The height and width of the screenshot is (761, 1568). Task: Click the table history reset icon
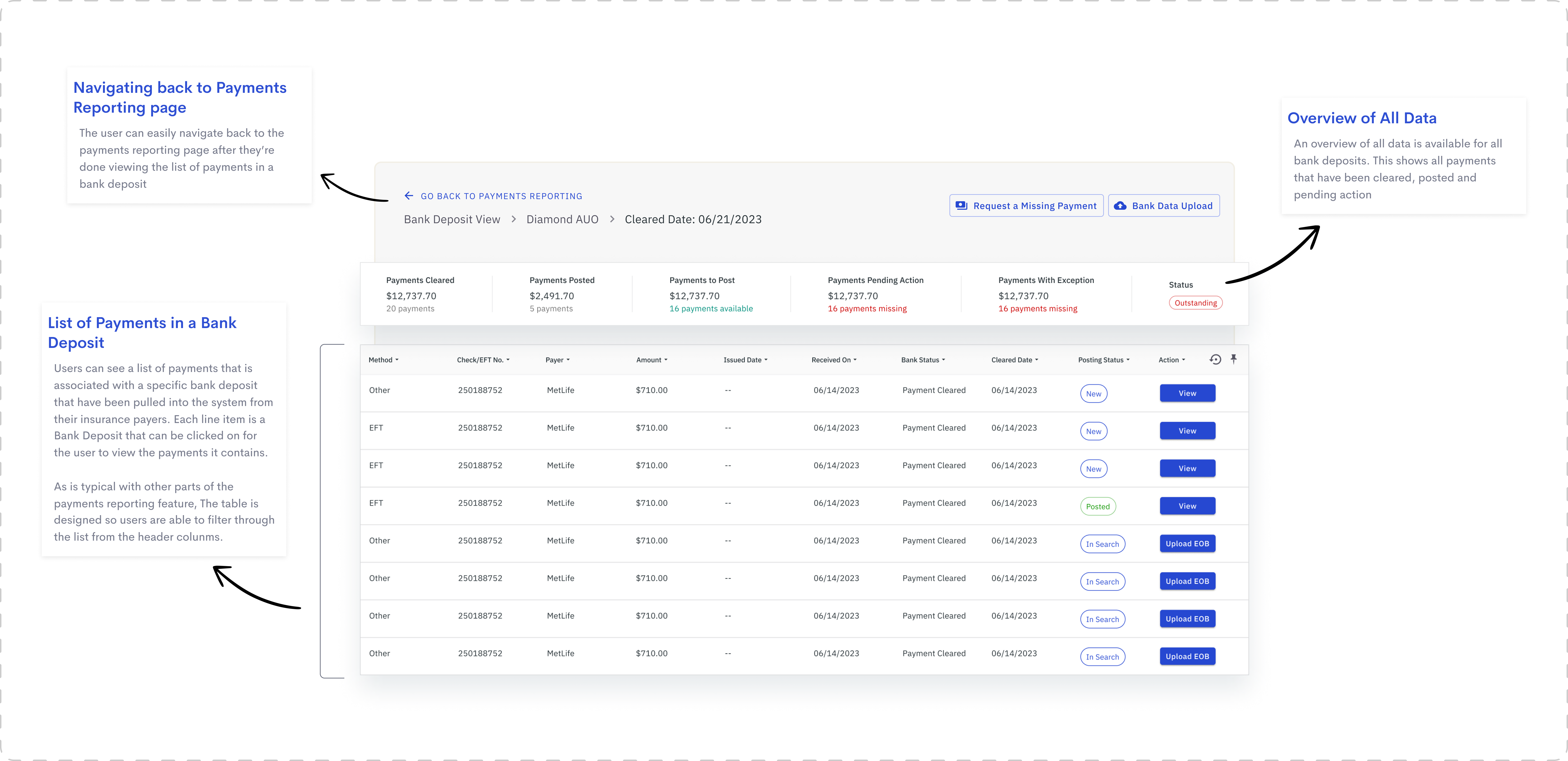tap(1215, 359)
